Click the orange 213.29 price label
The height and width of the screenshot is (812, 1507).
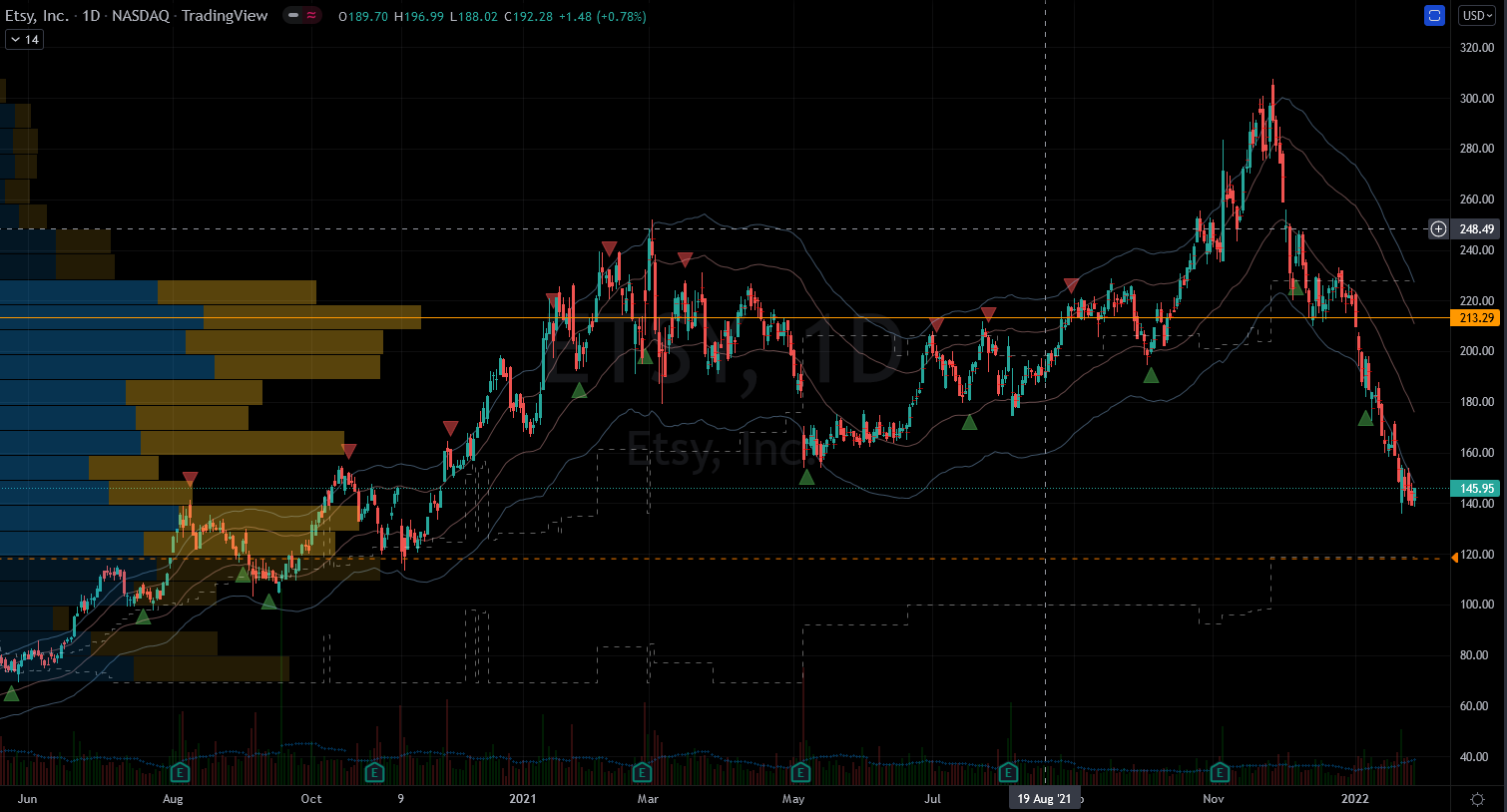coord(1477,318)
